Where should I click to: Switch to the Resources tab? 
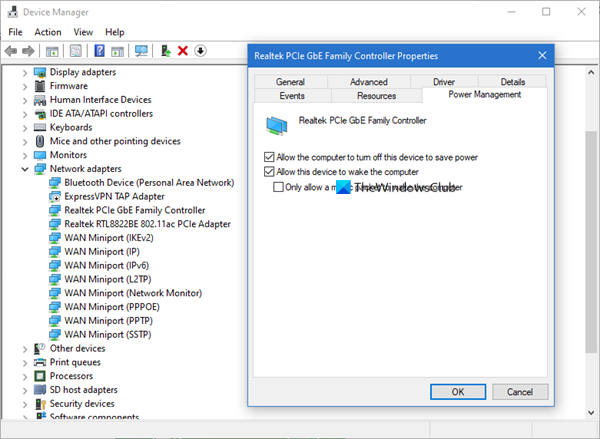(x=377, y=96)
